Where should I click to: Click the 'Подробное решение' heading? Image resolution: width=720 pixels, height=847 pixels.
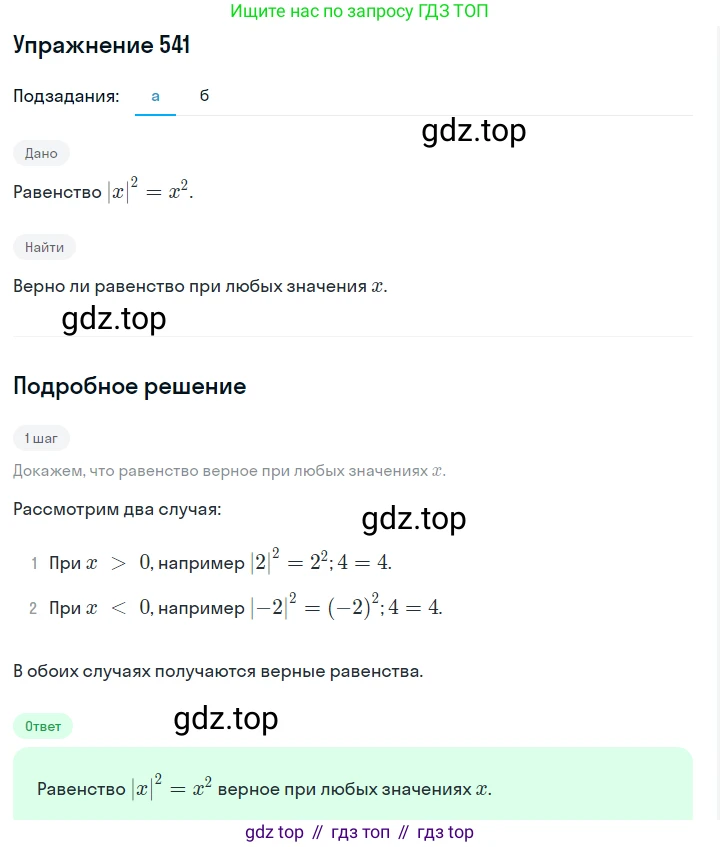(x=130, y=386)
